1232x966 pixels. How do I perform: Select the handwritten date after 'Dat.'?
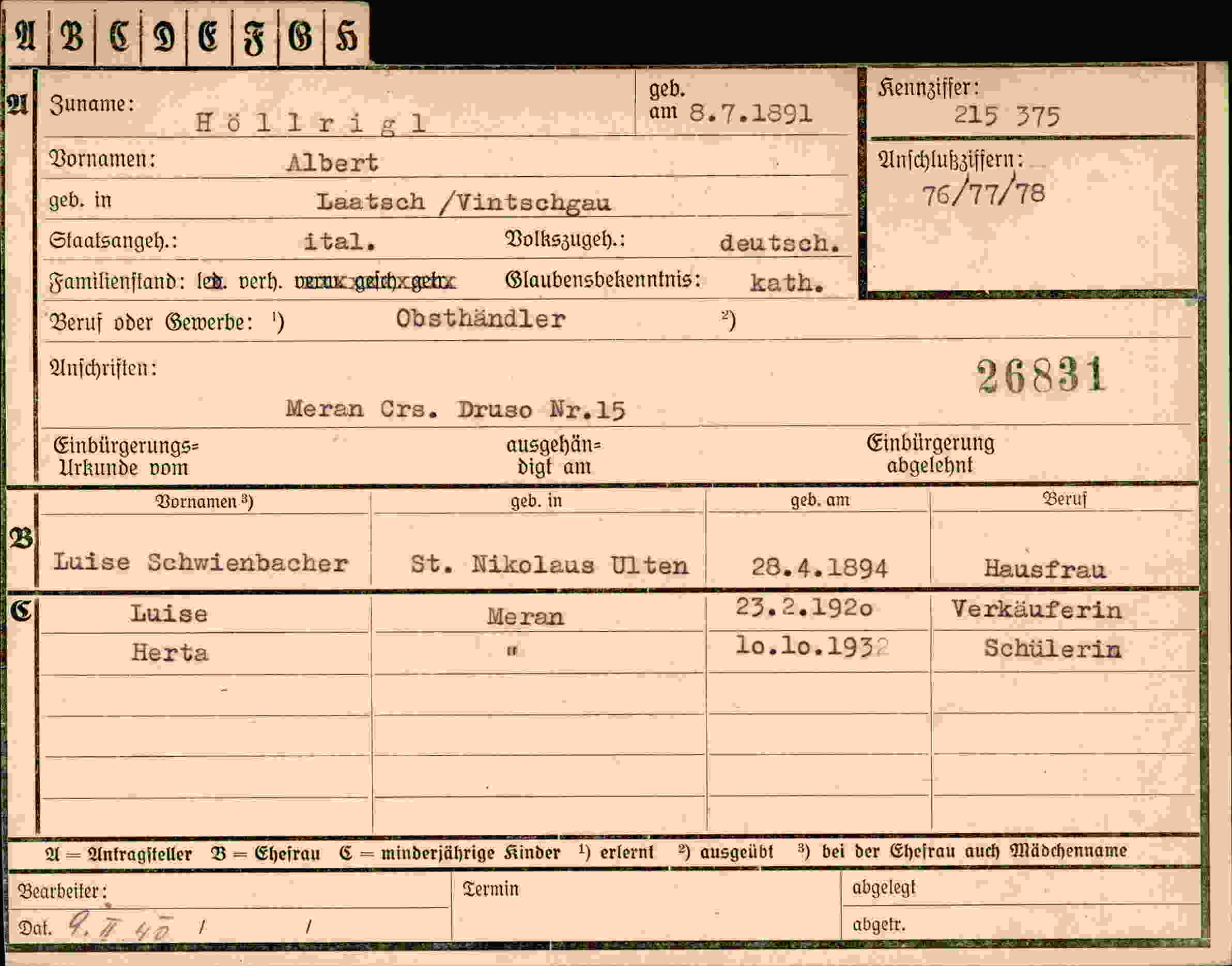(x=120, y=926)
